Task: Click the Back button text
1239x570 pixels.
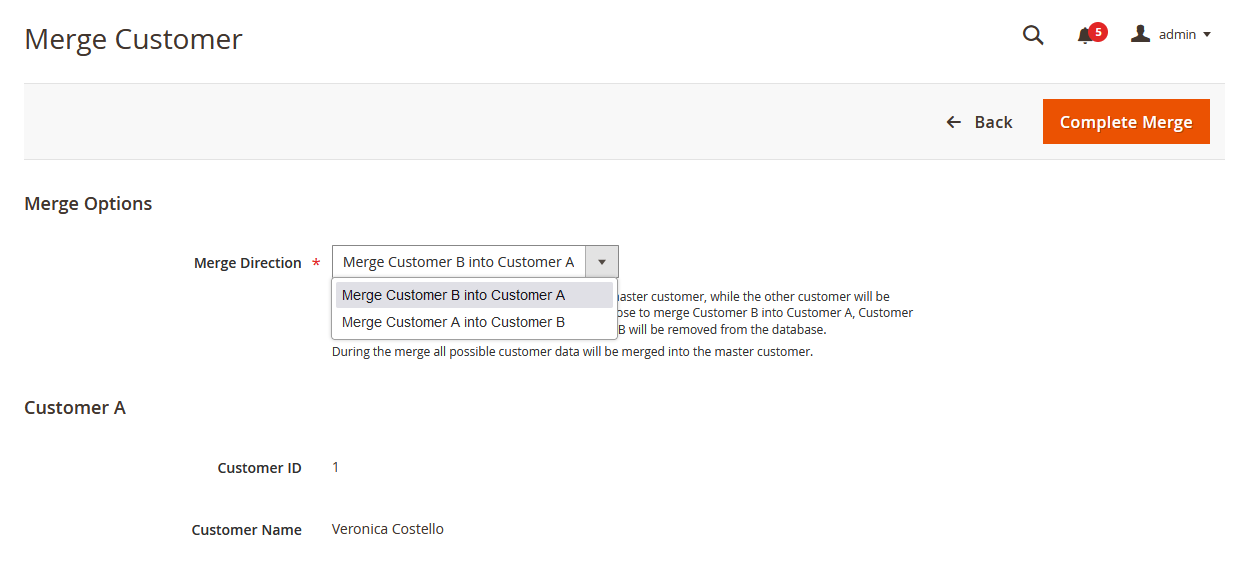Action: (993, 122)
